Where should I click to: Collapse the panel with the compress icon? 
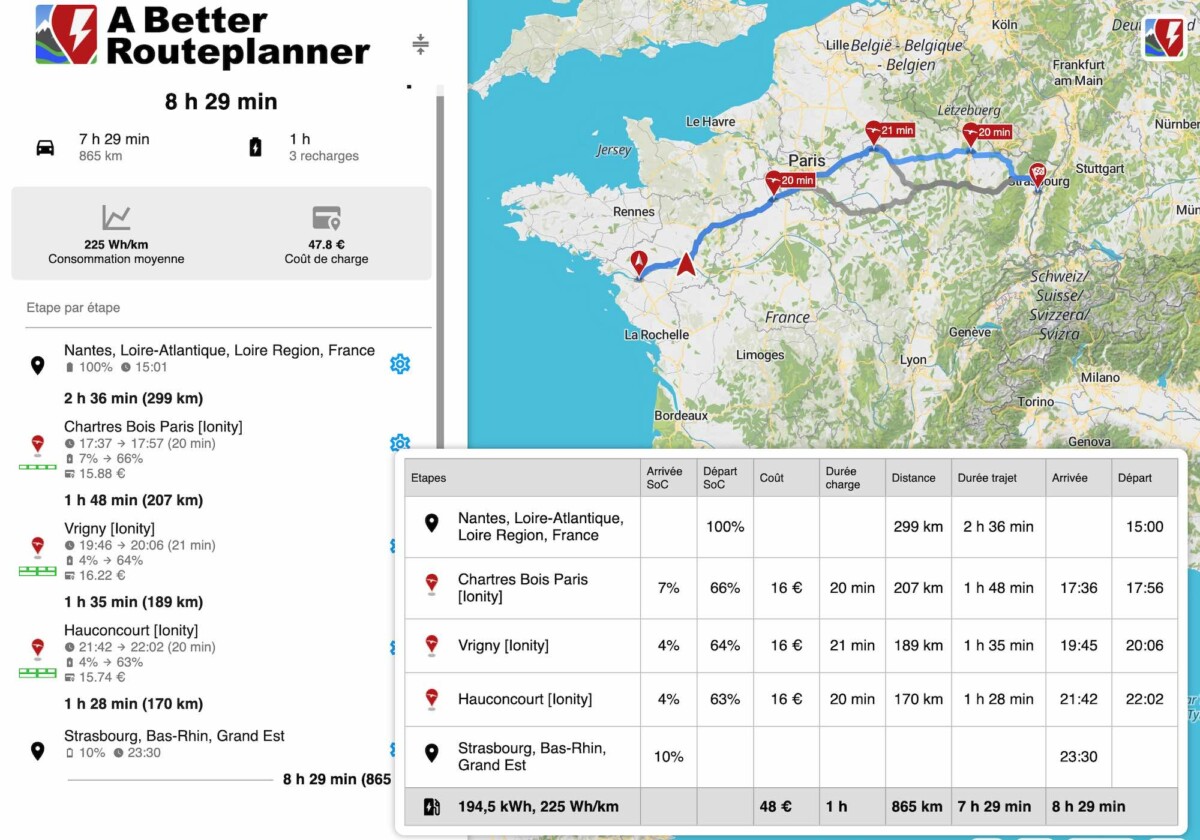(x=420, y=44)
